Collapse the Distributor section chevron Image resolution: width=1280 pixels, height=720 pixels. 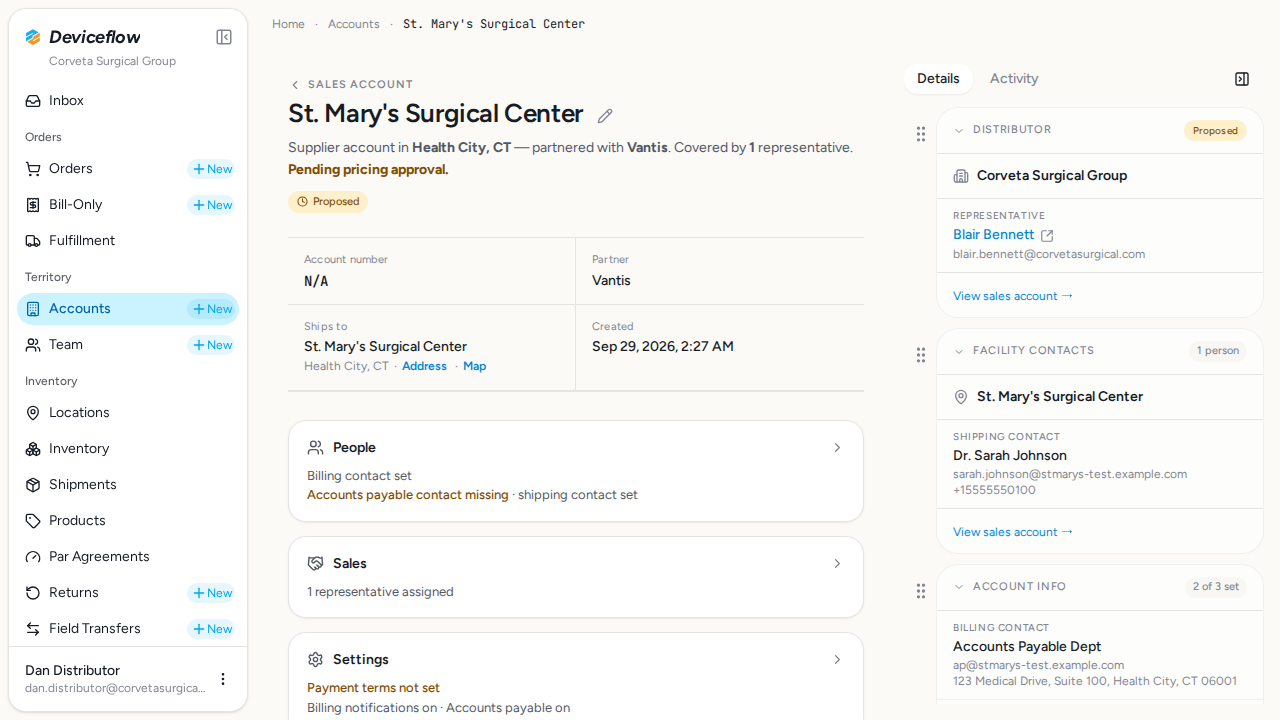coord(959,130)
